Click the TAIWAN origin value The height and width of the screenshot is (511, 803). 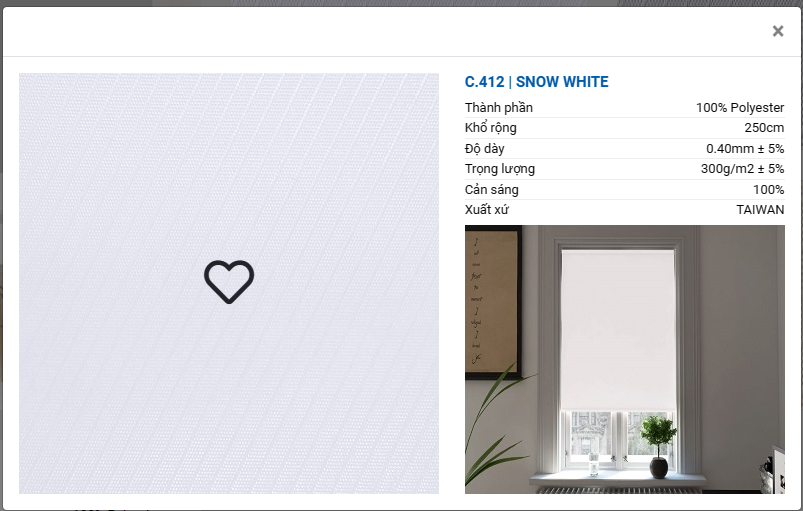(x=760, y=209)
